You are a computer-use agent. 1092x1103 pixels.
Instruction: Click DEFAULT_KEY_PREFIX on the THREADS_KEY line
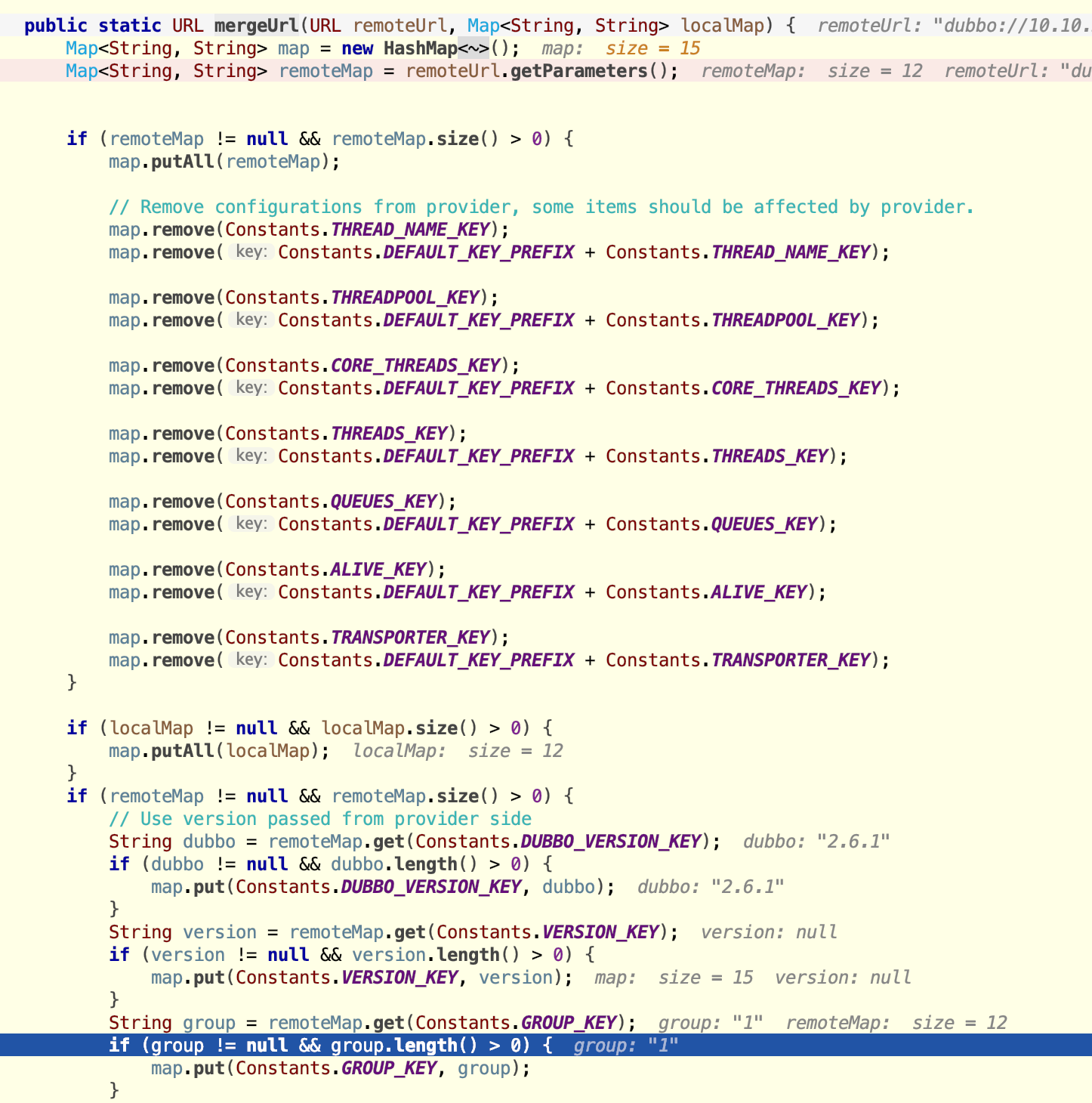(x=478, y=456)
